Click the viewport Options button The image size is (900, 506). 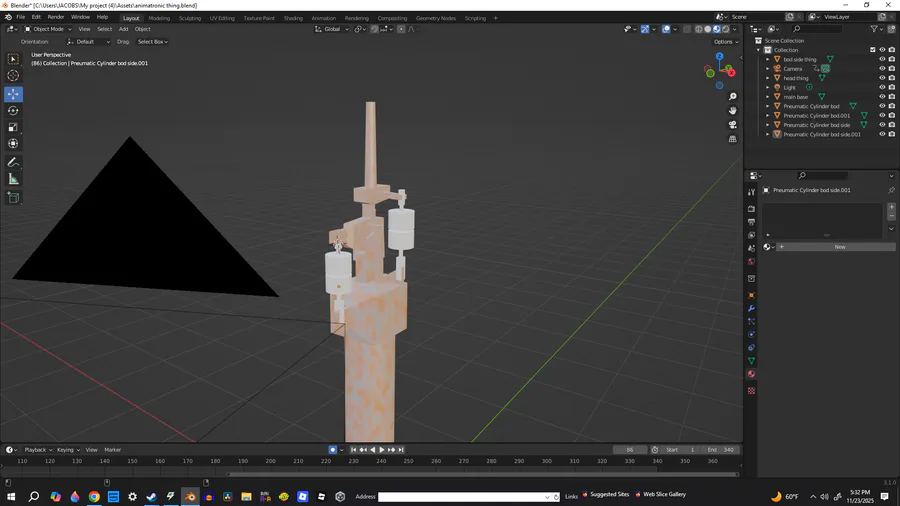pos(726,42)
